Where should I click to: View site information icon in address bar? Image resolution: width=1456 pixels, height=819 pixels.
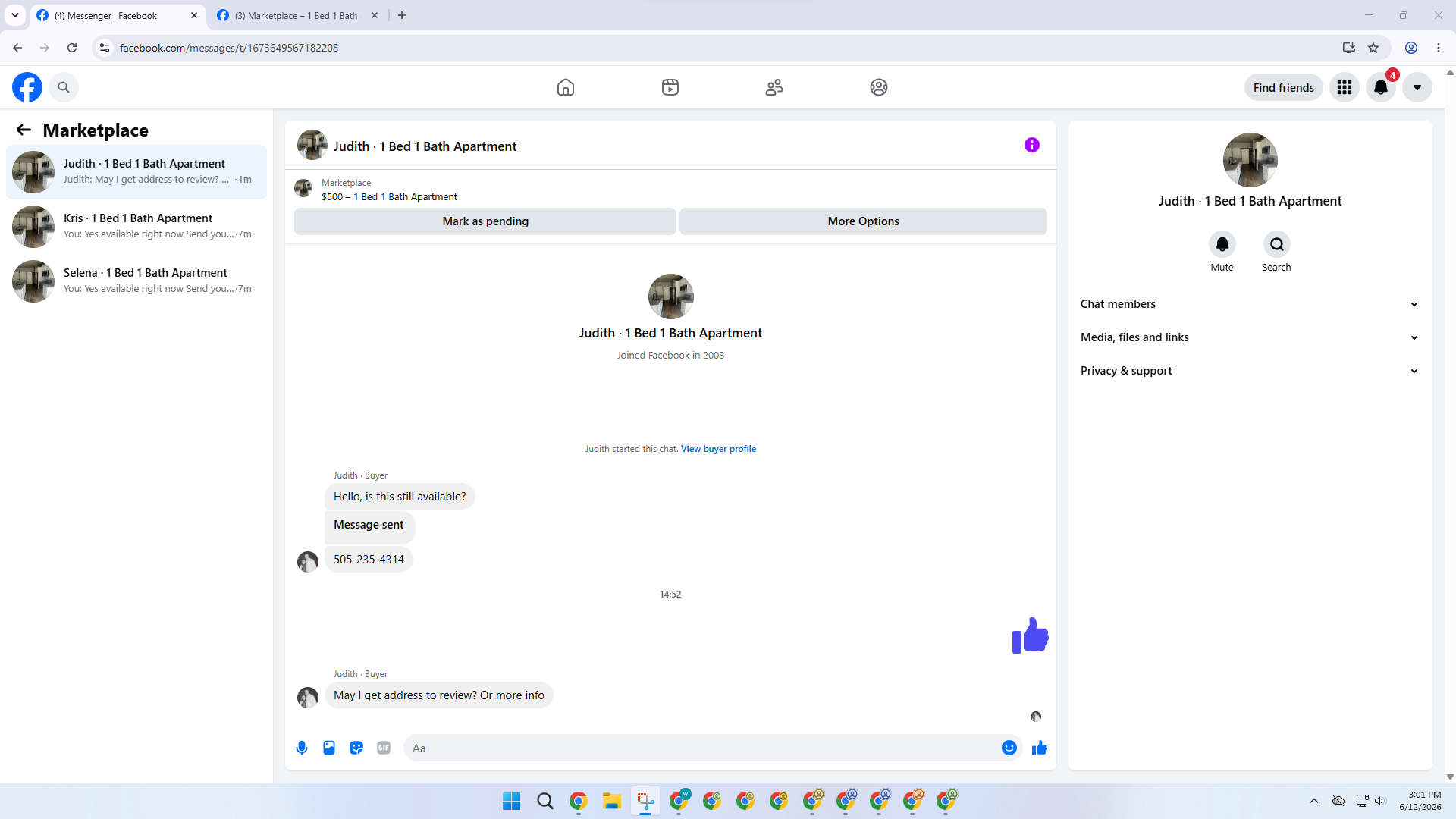[x=105, y=48]
